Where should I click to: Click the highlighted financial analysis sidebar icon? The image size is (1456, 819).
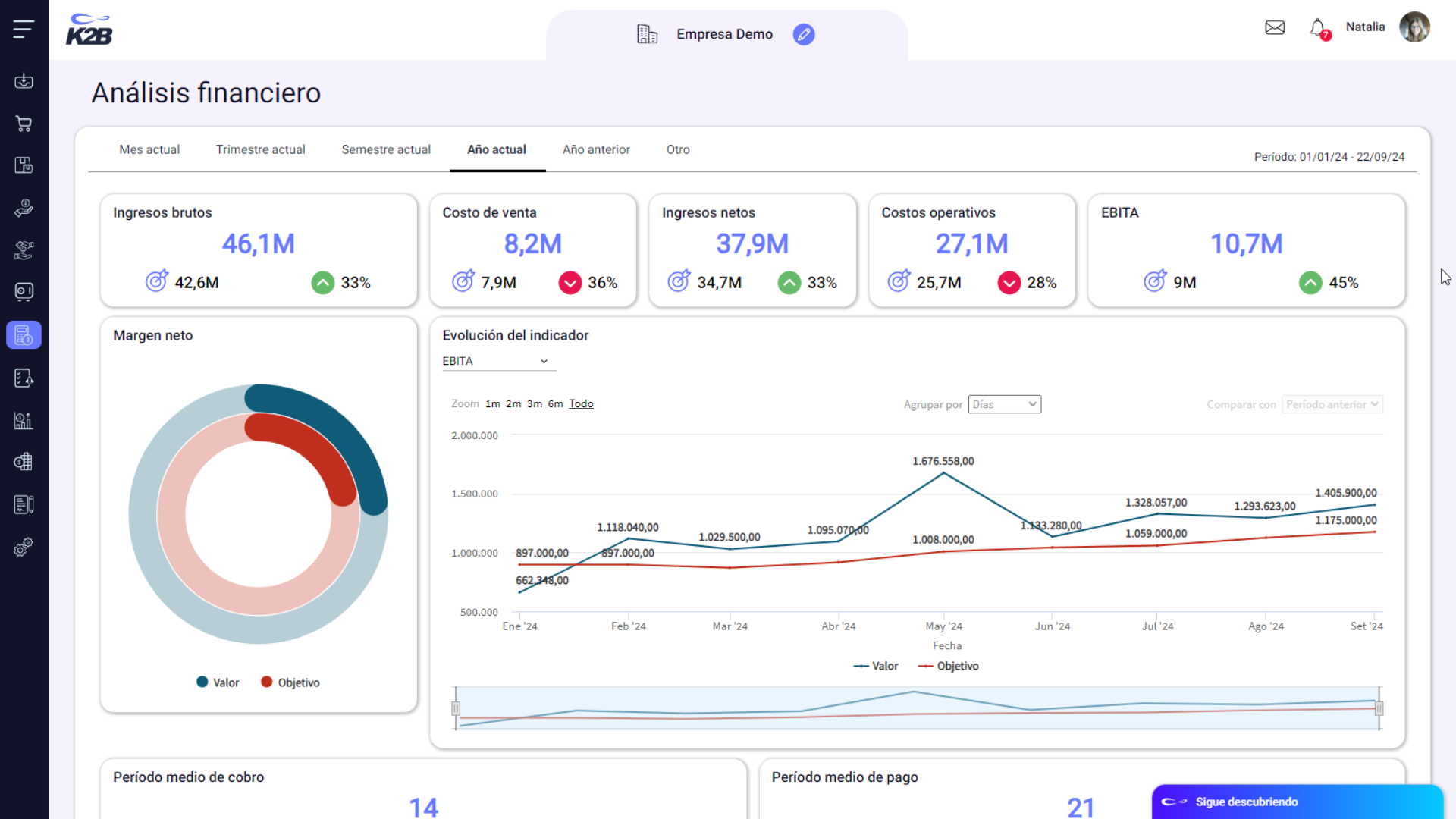coord(24,335)
